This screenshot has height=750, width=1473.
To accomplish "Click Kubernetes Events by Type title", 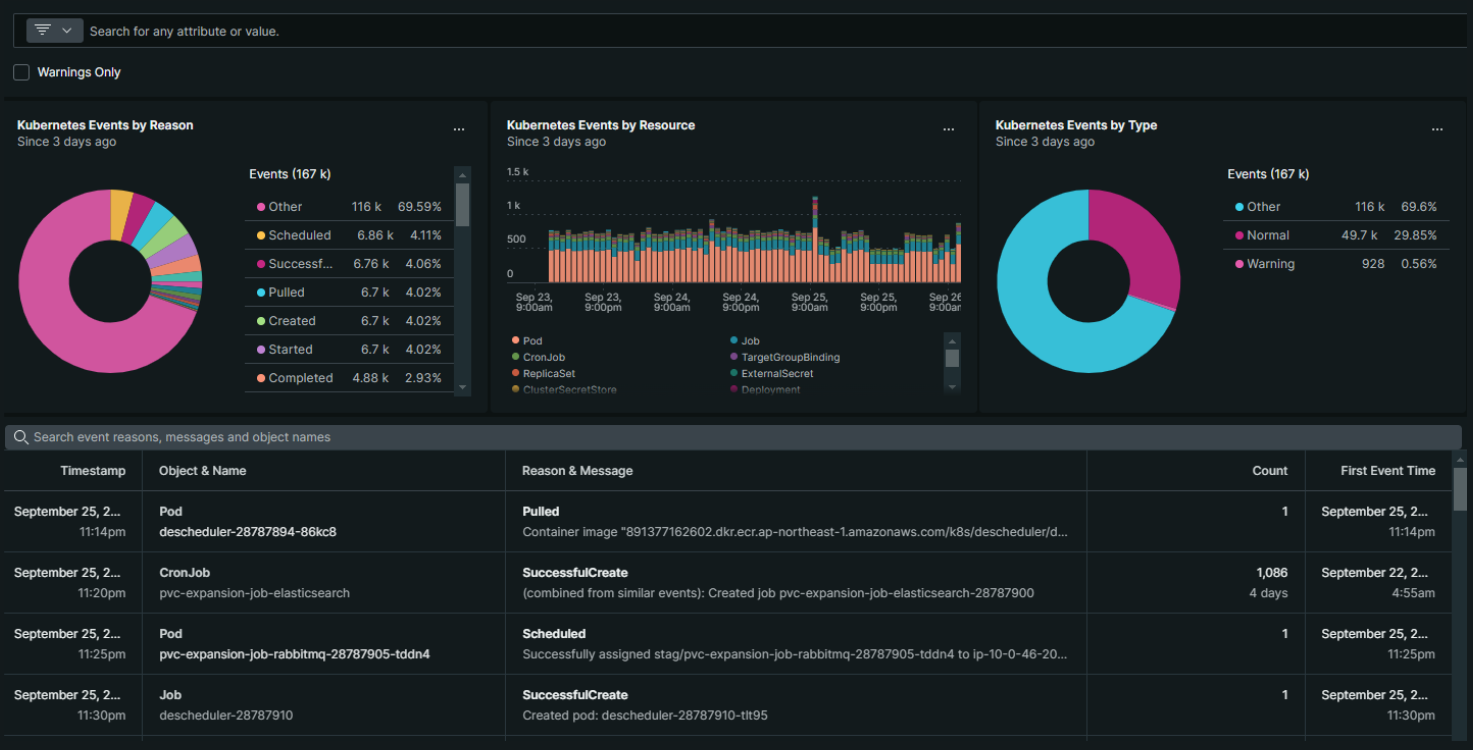I will [x=1076, y=125].
